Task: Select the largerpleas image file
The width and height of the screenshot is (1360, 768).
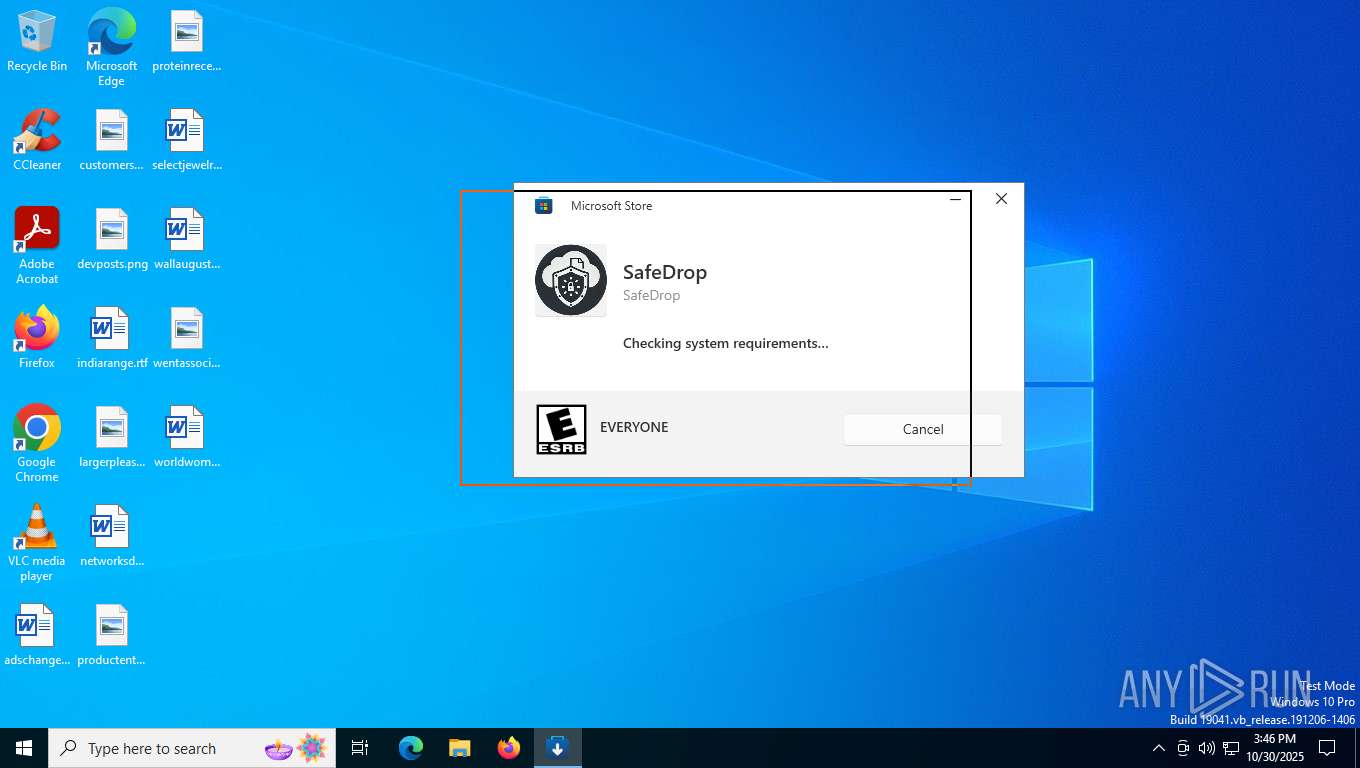Action: pos(111,437)
